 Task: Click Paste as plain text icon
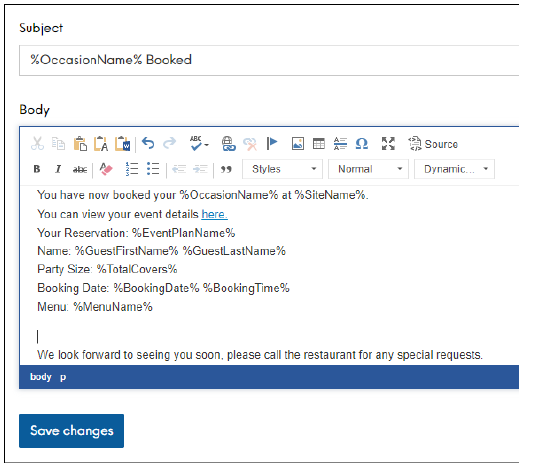click(x=101, y=144)
